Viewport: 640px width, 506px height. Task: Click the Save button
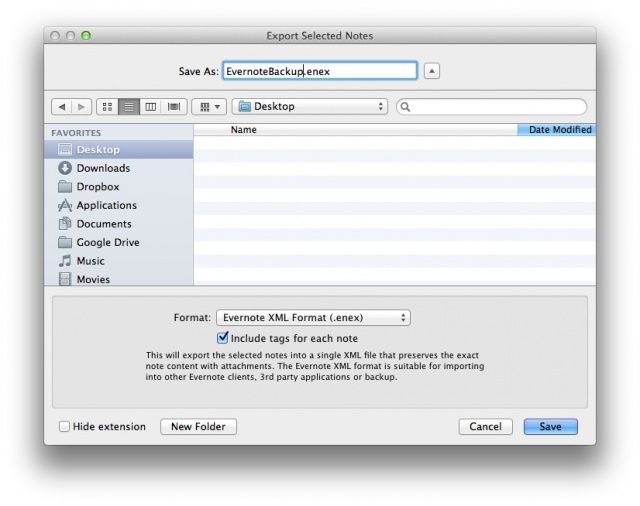point(550,426)
